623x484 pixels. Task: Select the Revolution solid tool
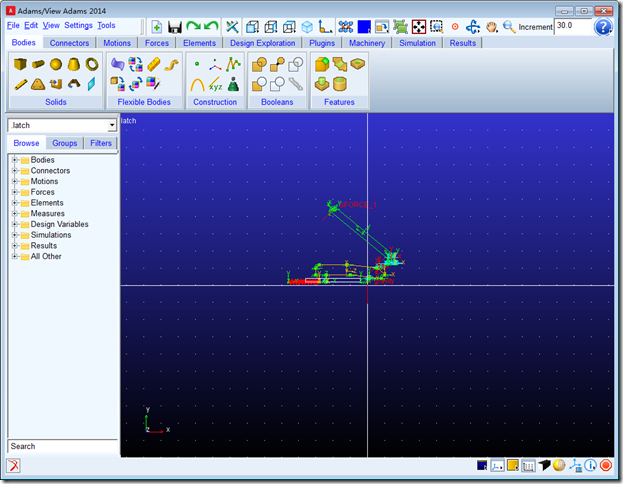tap(74, 84)
